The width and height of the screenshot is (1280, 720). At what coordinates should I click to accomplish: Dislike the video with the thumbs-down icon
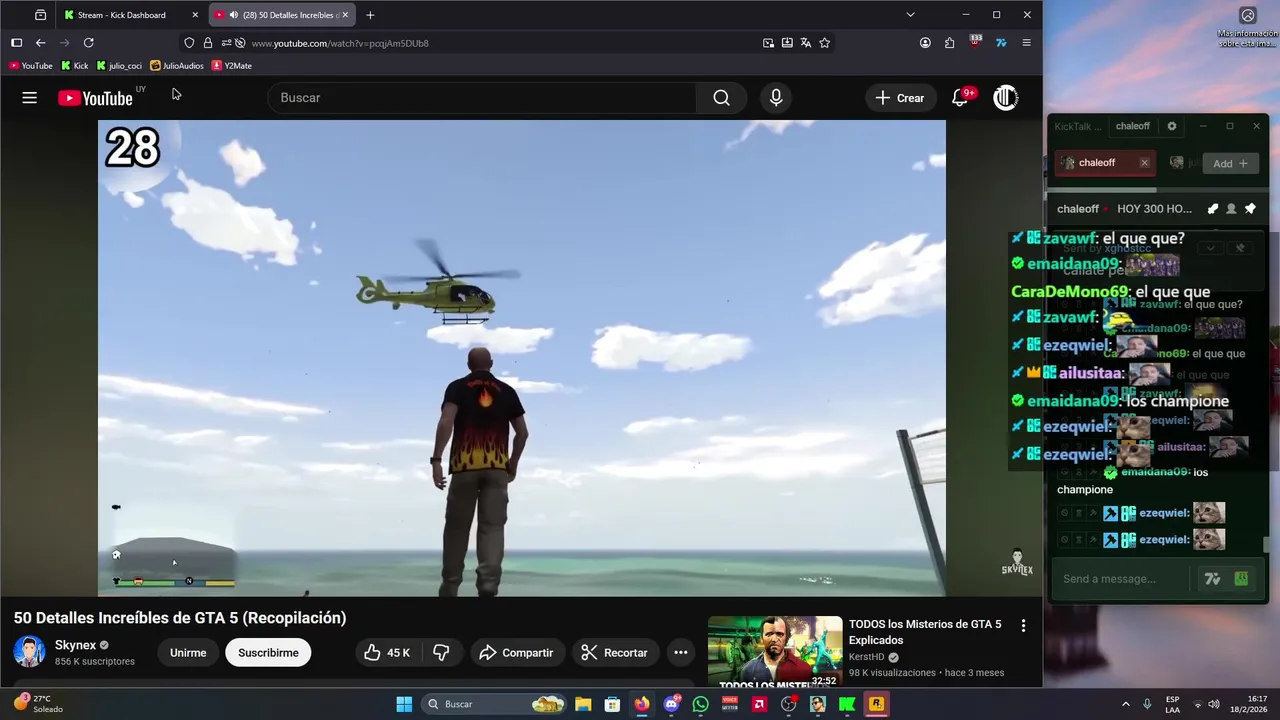tap(441, 653)
